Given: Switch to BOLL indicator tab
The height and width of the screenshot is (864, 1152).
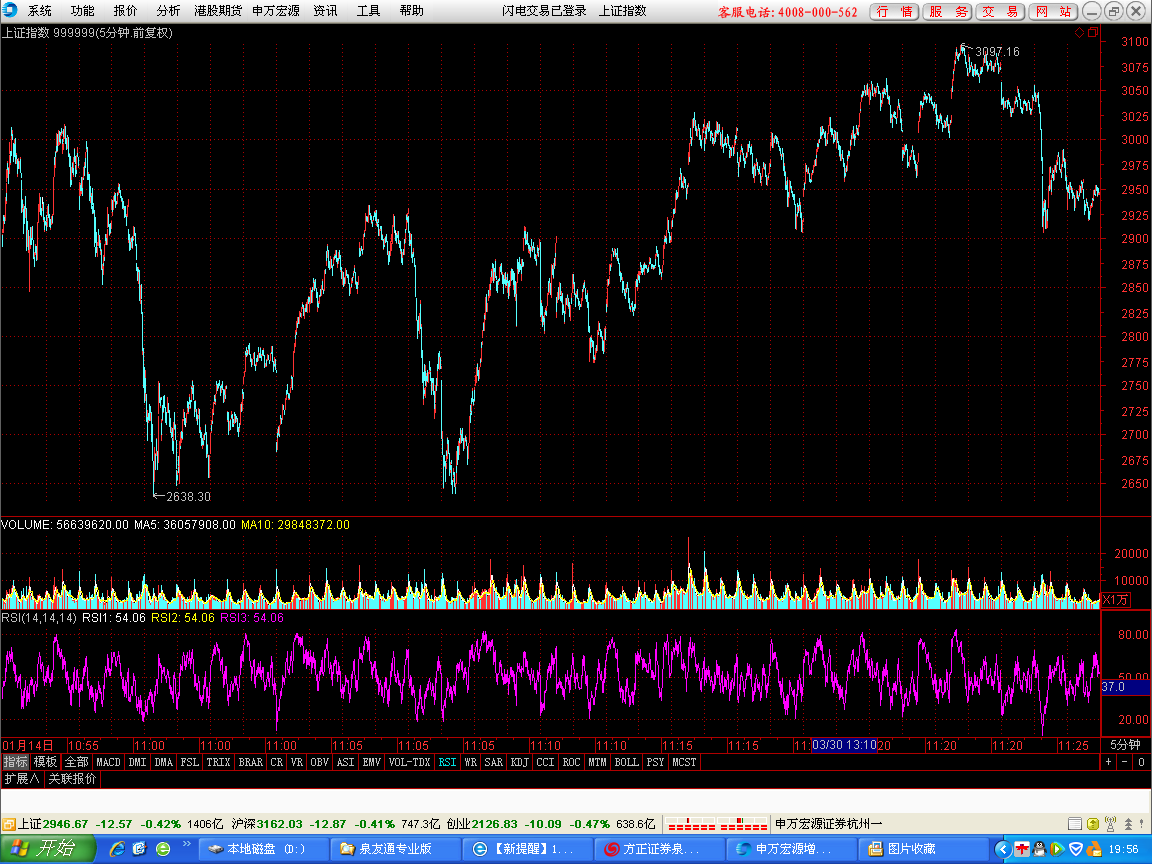Looking at the screenshot, I should 627,762.
